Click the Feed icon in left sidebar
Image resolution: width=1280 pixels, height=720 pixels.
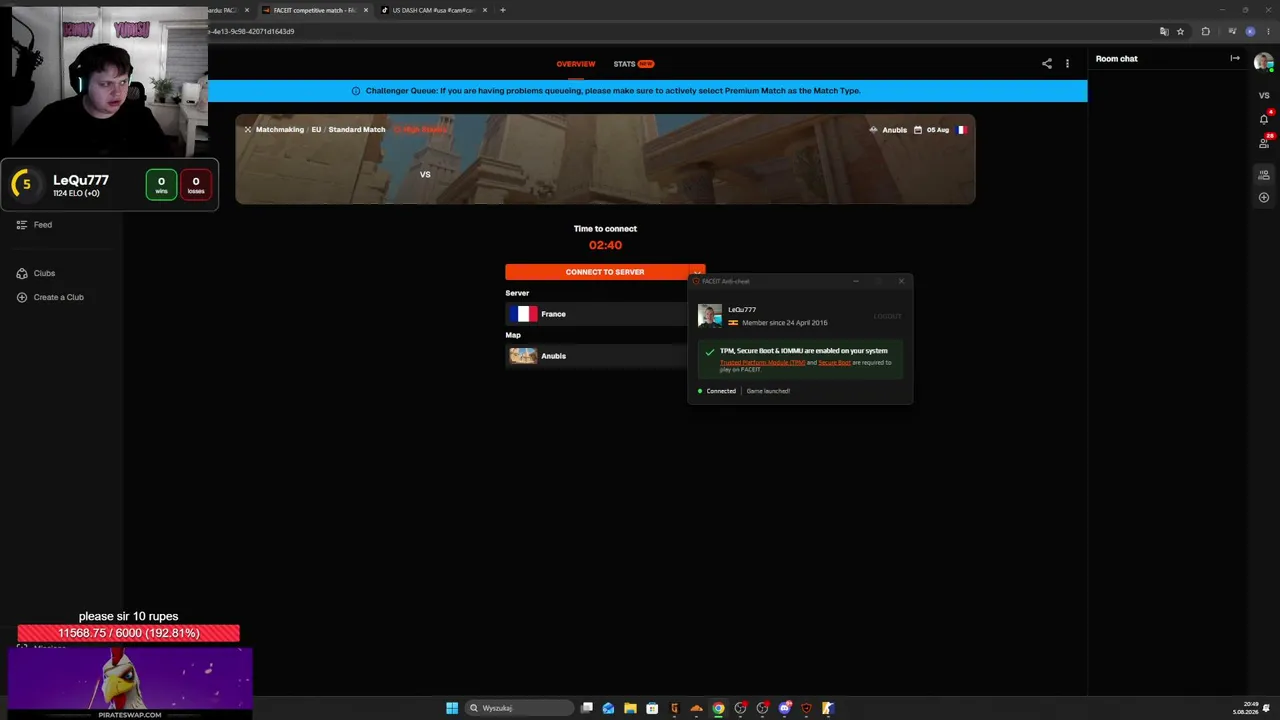tap(22, 225)
